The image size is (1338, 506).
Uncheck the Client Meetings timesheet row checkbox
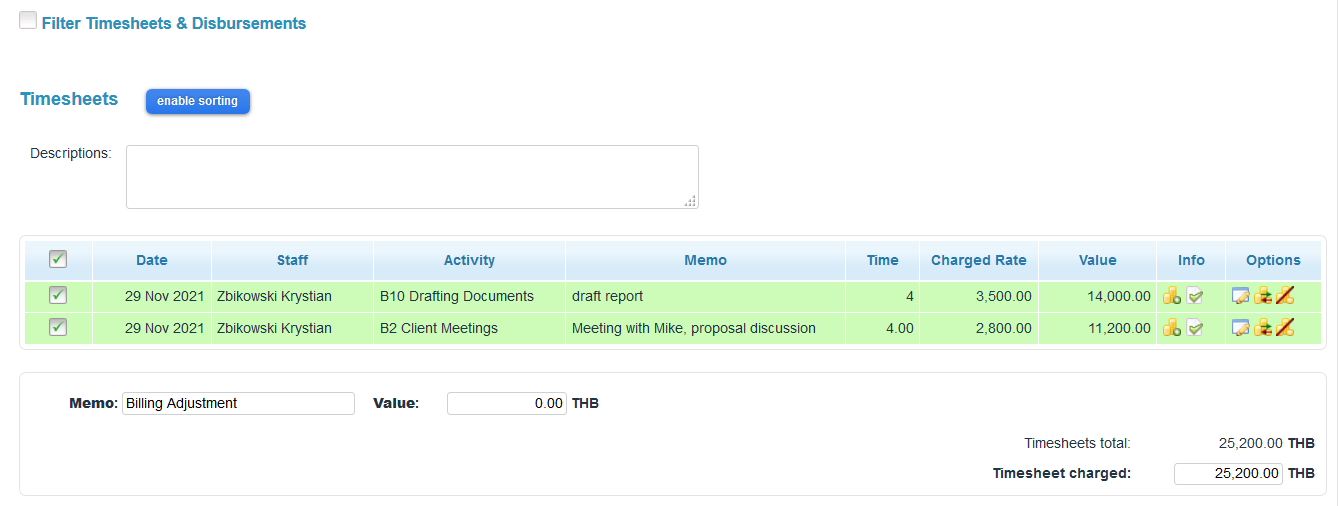pos(58,327)
